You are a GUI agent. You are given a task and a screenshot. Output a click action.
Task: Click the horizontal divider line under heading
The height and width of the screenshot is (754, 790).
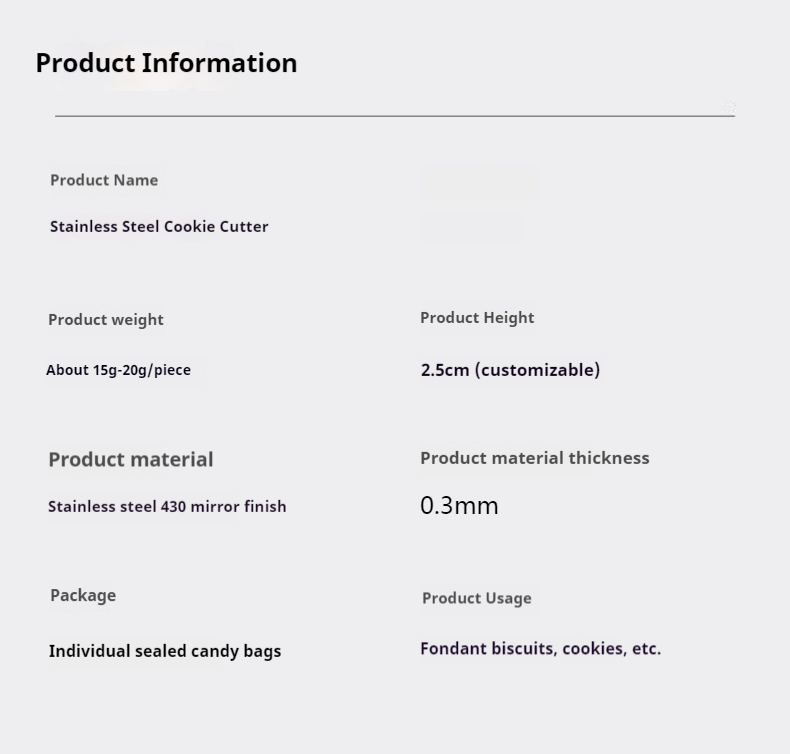[395, 116]
